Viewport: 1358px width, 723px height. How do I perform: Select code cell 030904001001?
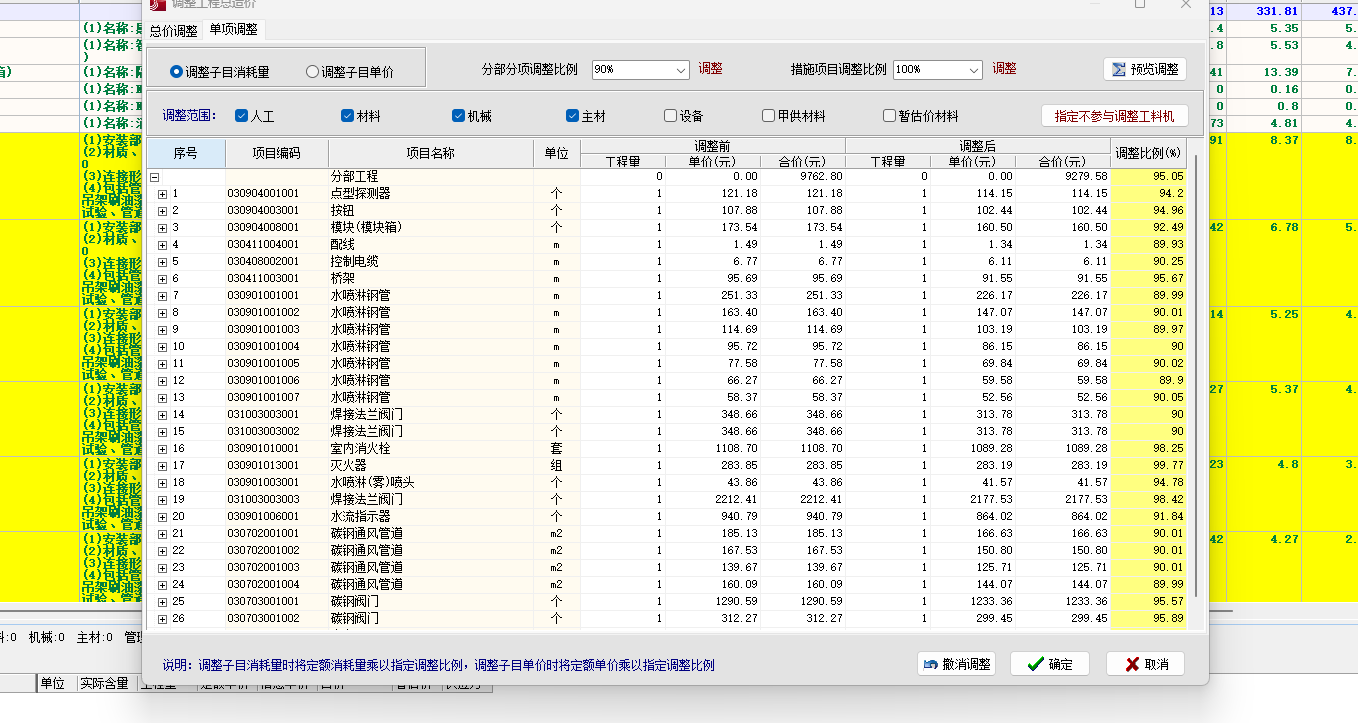(276, 194)
